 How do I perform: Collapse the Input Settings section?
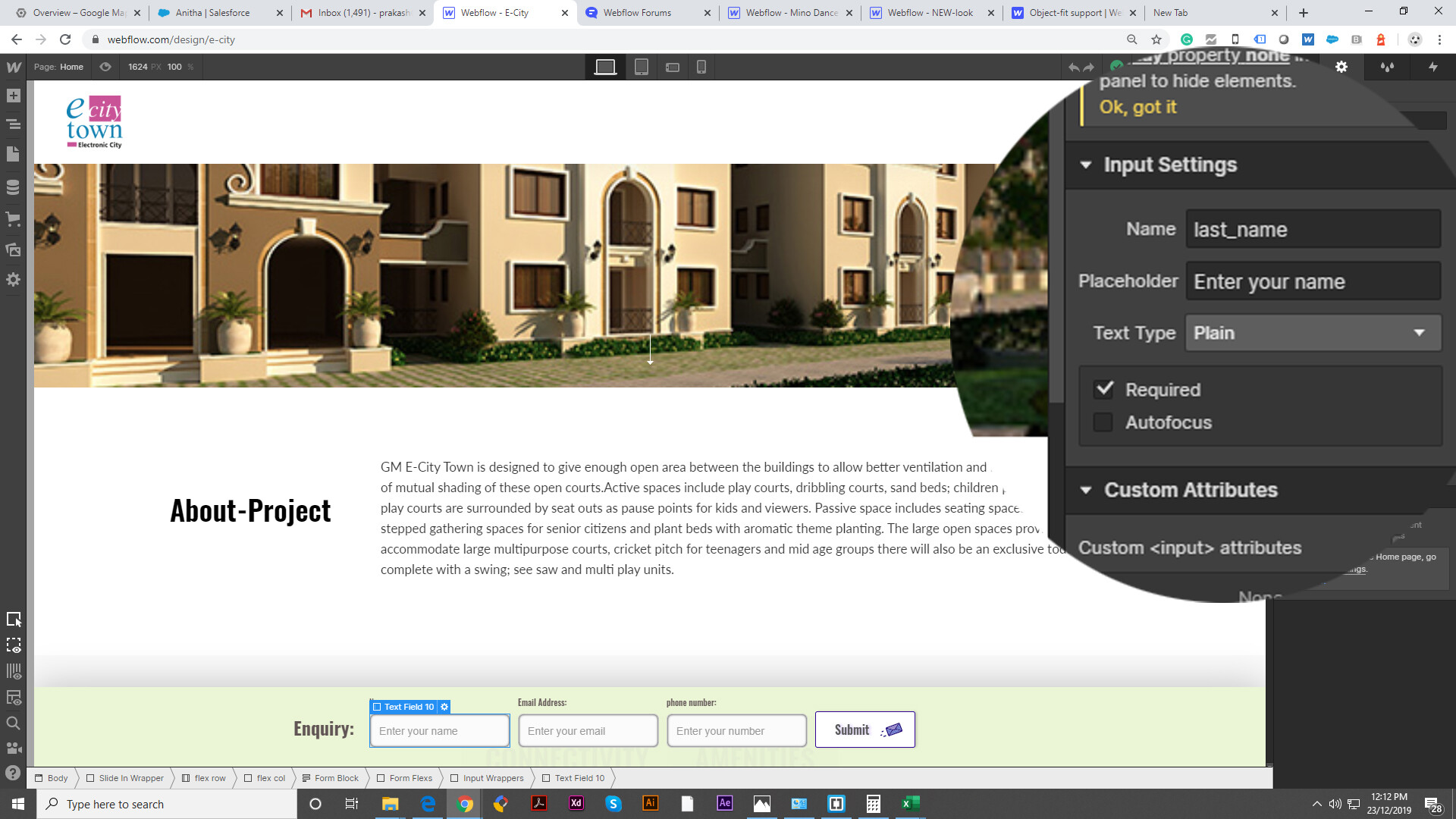point(1086,165)
